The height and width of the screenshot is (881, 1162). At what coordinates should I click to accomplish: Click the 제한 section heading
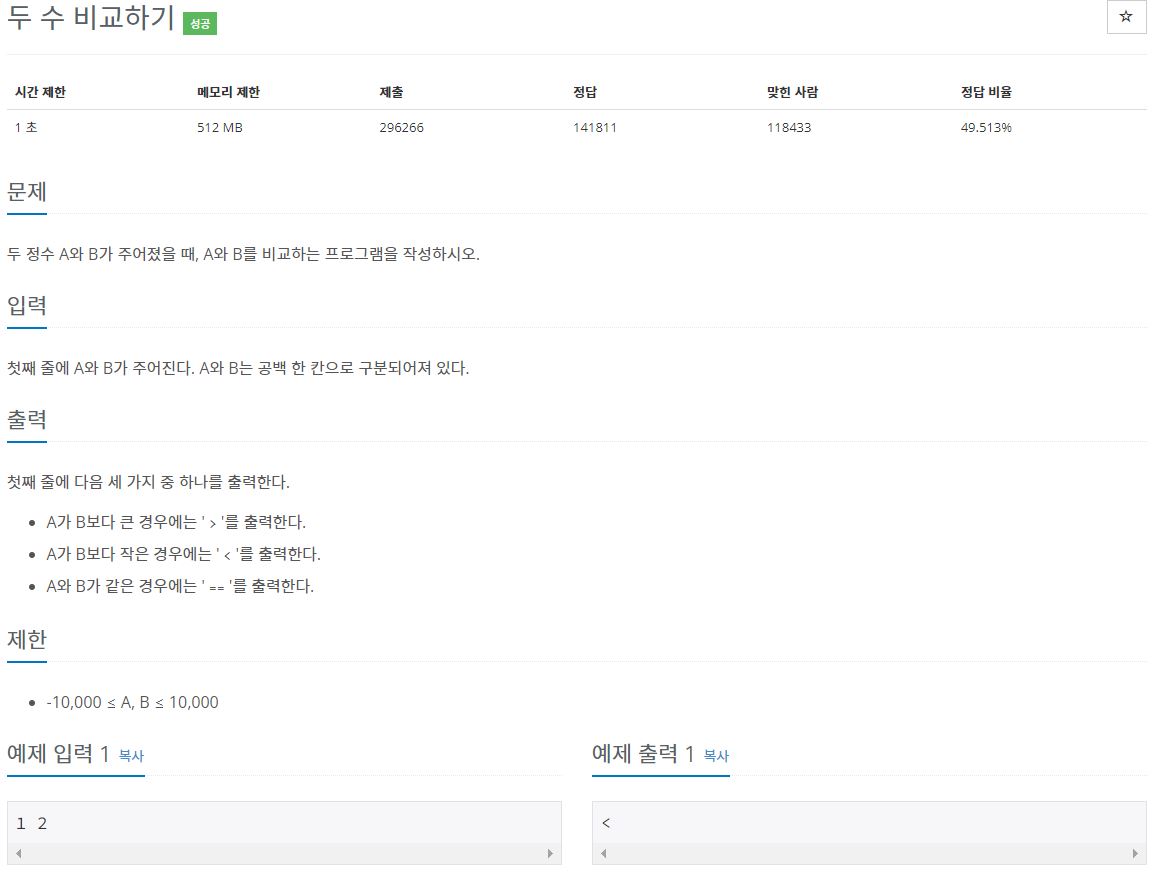tap(27, 639)
